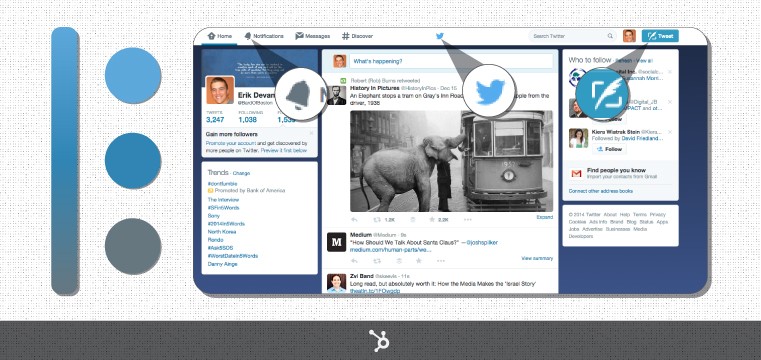Favorite the elephant tweet star icon
Image resolution: width=761 pixels, height=360 pixels.
(x=431, y=219)
